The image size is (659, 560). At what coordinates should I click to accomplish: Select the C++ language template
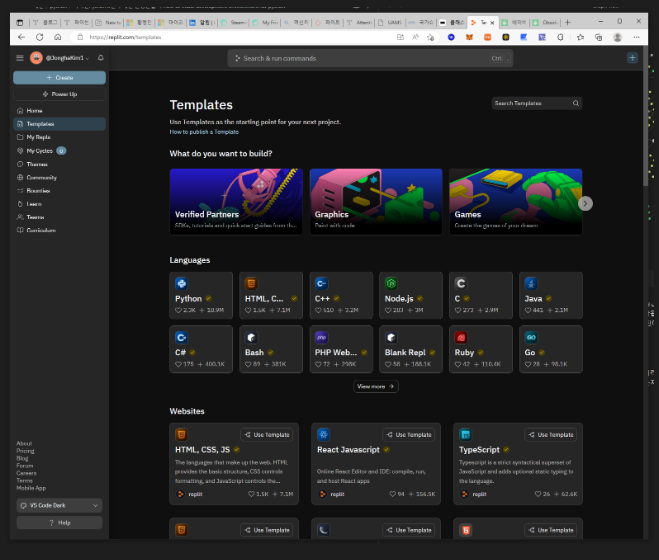[x=341, y=296]
